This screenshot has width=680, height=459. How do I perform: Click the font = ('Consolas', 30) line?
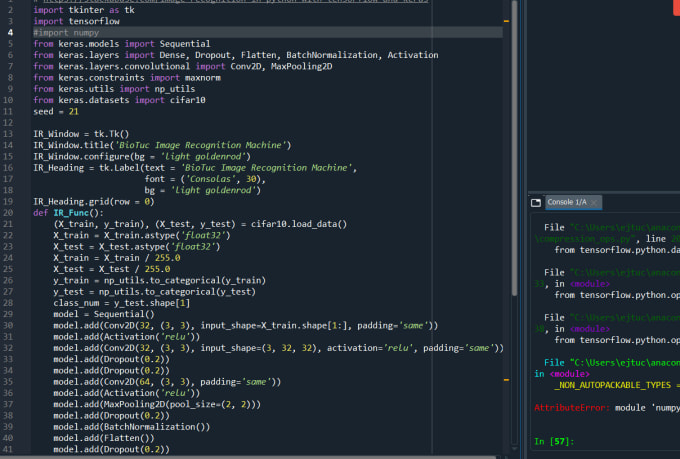(x=205, y=179)
